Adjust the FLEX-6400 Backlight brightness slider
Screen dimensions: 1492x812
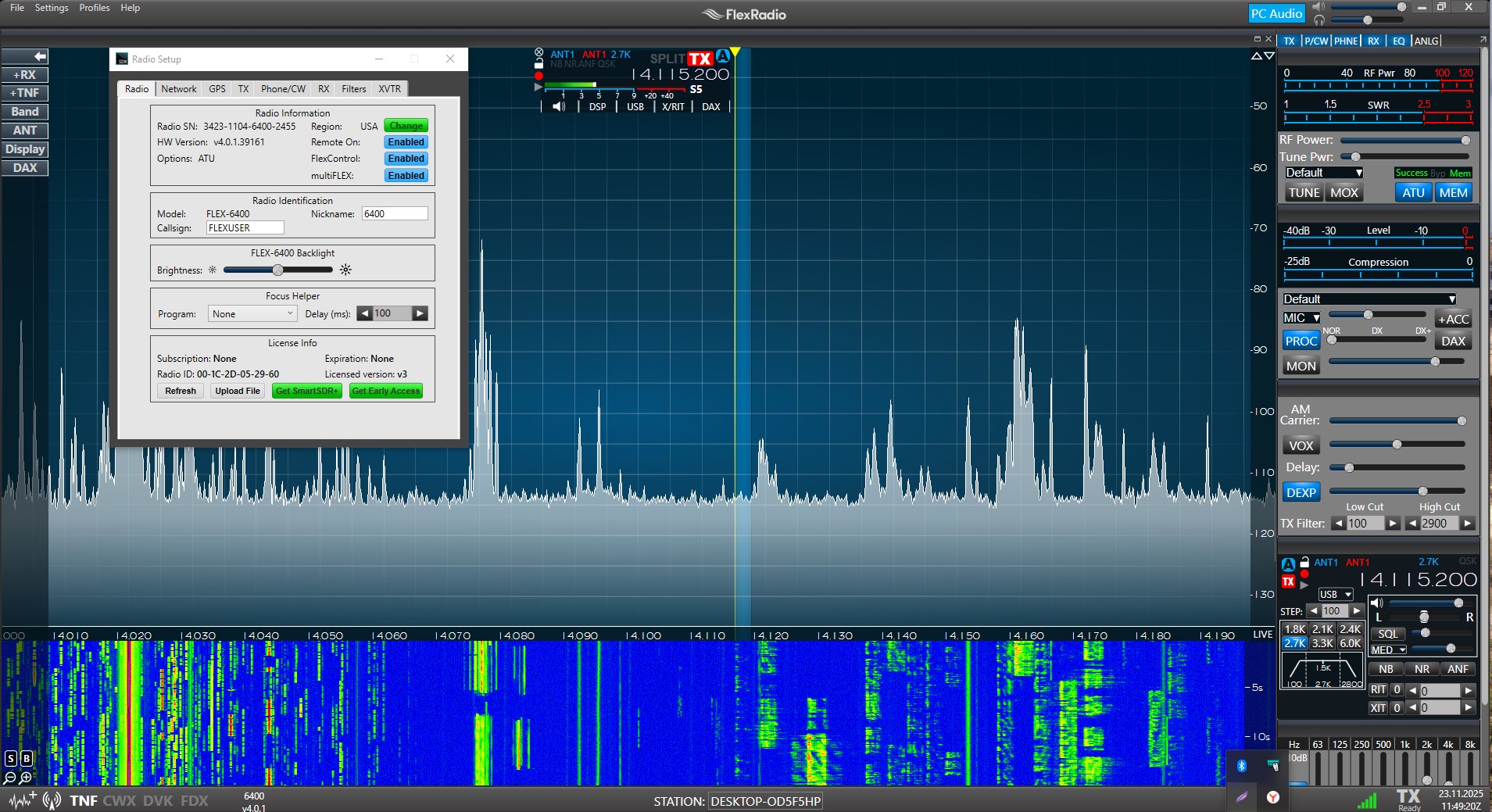(x=278, y=270)
